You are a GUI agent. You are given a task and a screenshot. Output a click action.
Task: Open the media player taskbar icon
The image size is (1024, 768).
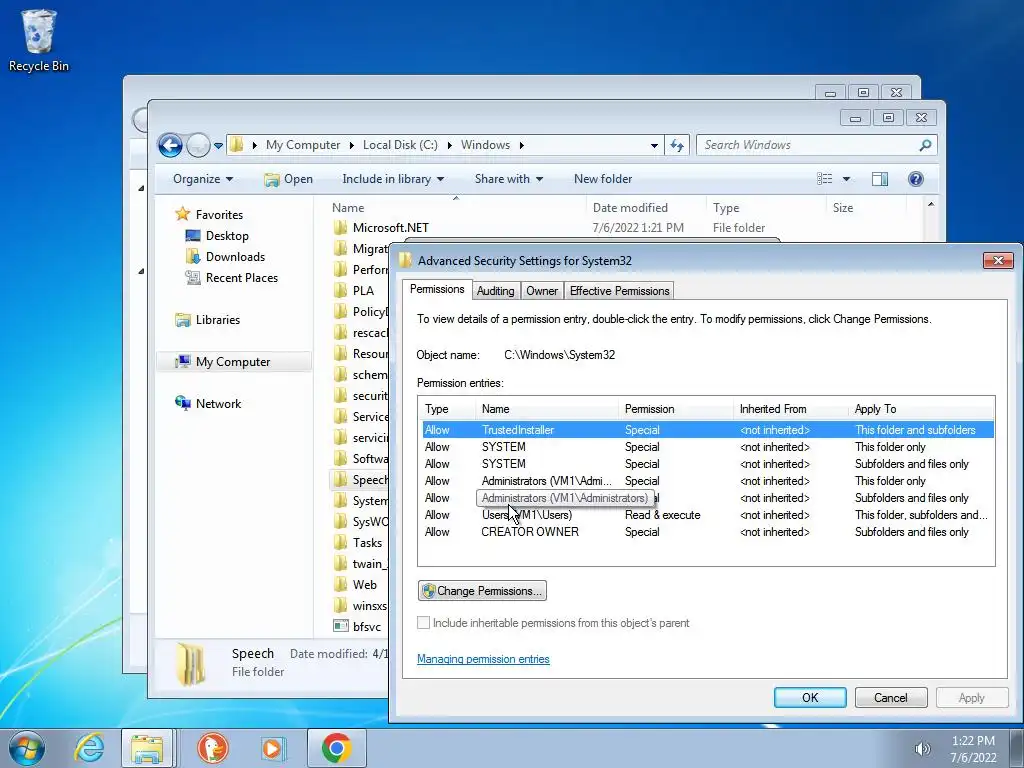[x=272, y=748]
